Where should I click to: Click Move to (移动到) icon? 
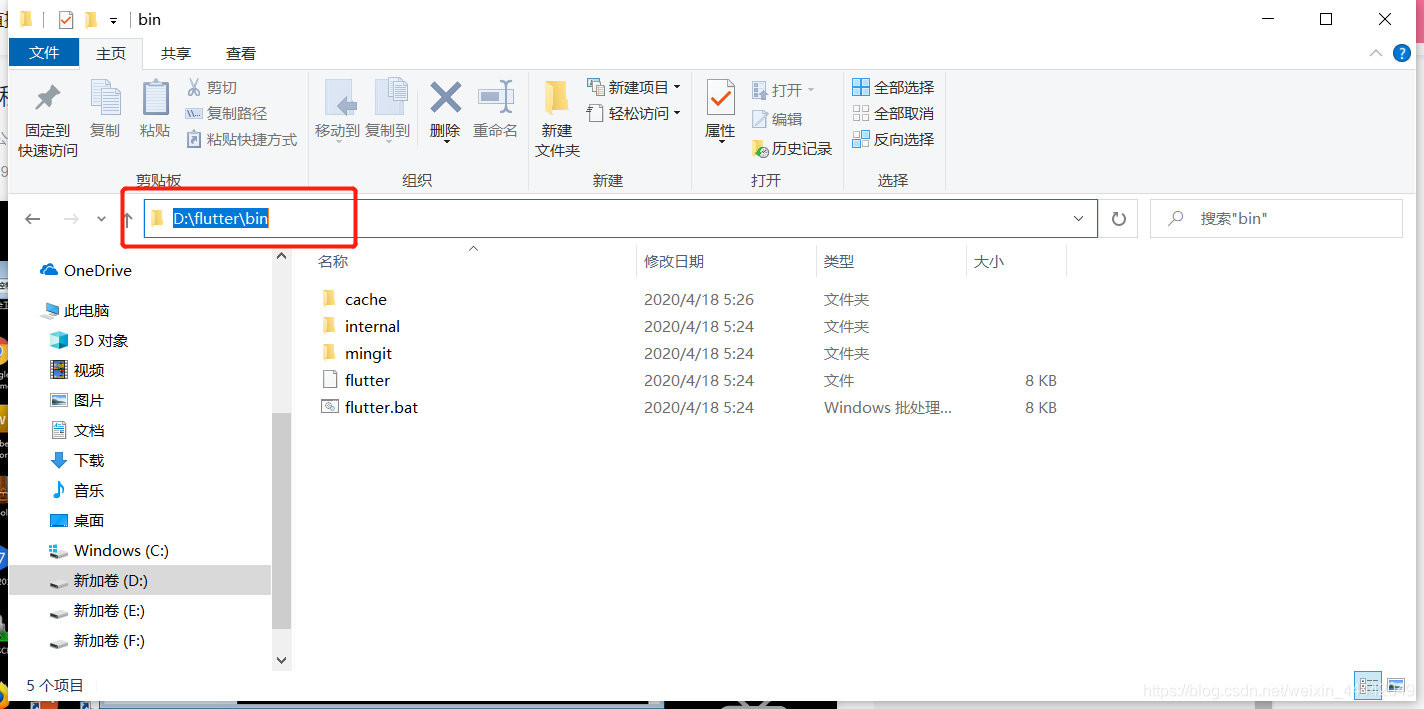(340, 98)
